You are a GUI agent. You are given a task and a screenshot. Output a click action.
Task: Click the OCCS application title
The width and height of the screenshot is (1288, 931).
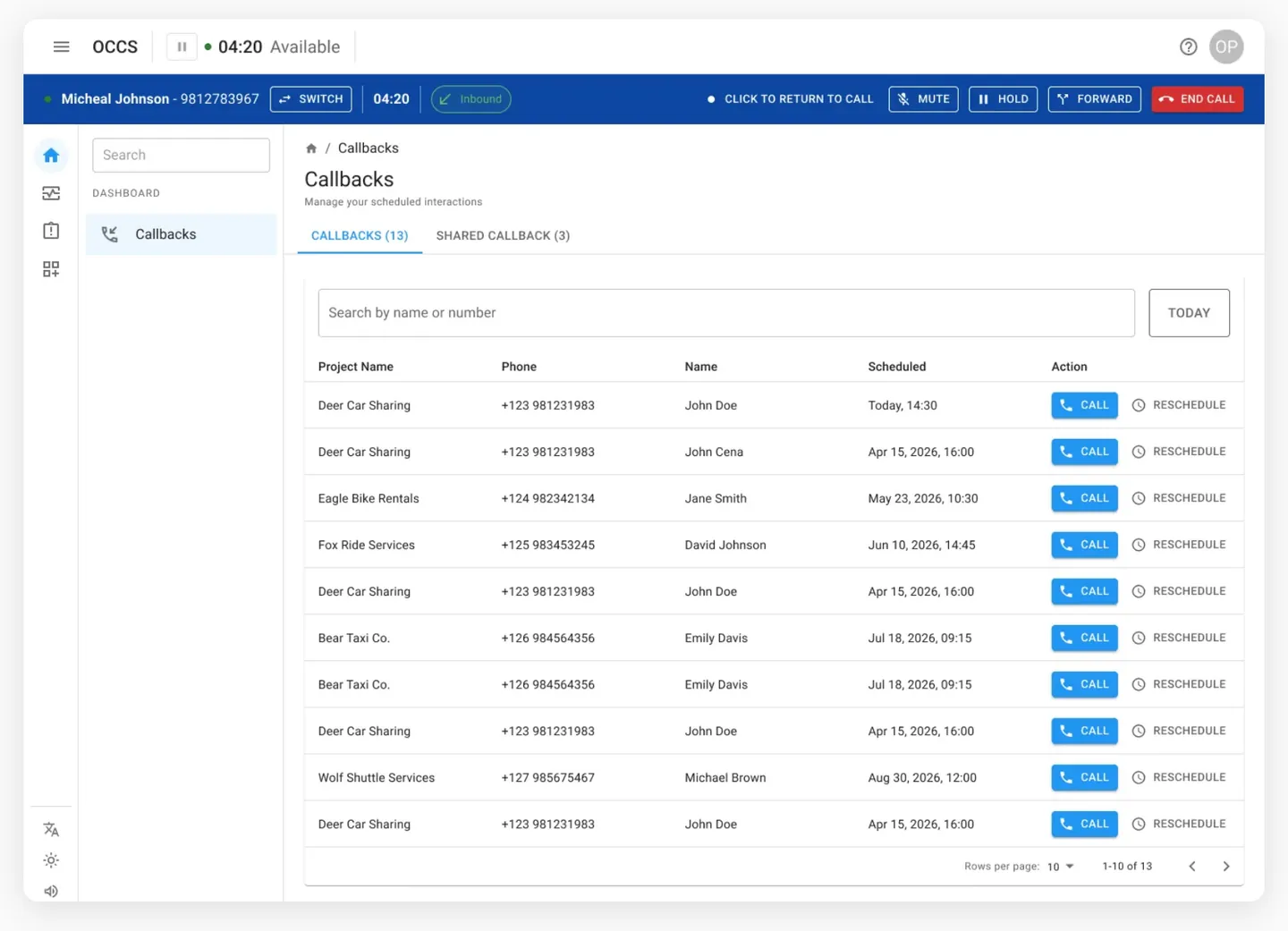[115, 47]
